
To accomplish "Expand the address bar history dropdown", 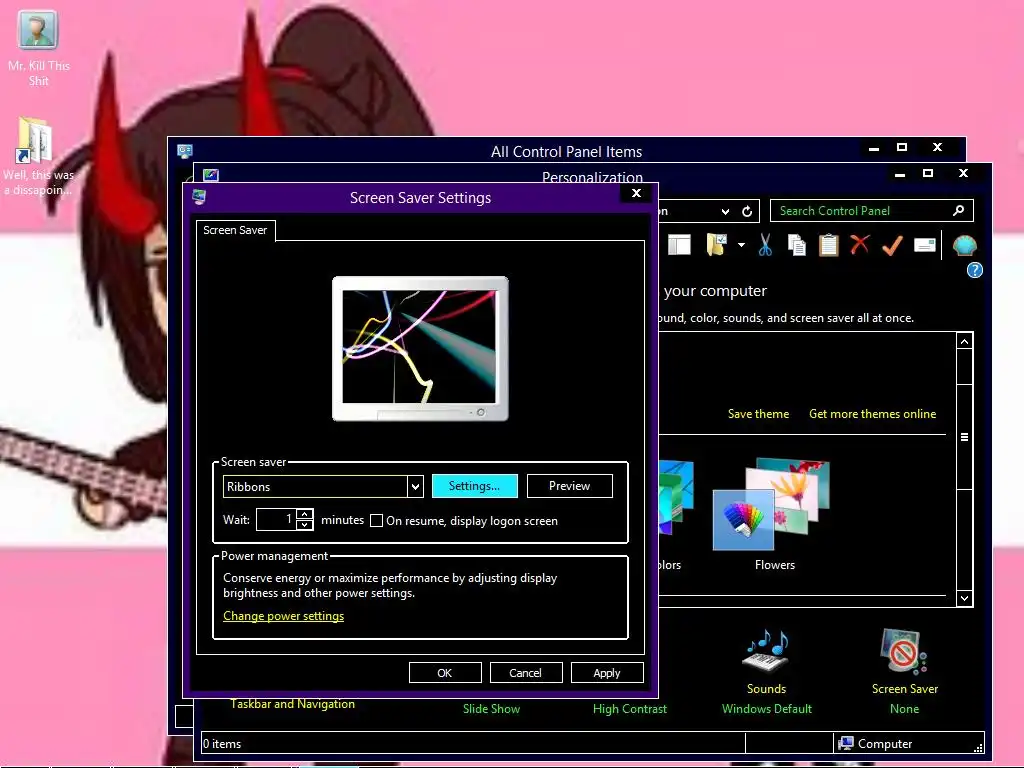I will (x=725, y=212).
